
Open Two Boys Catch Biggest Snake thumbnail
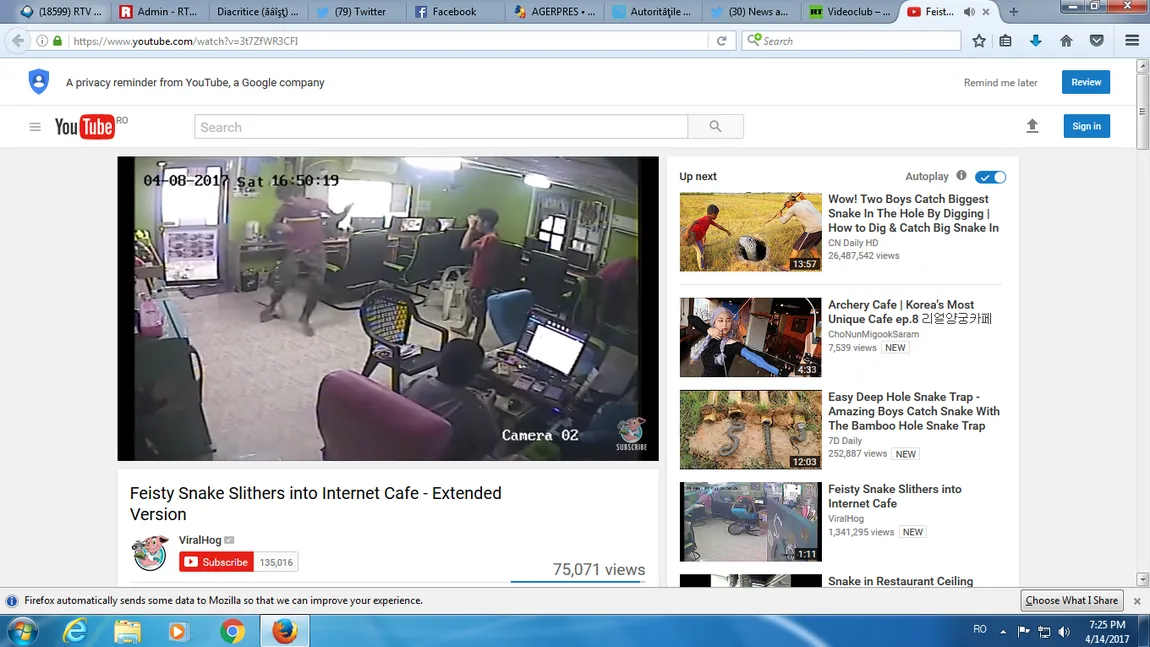click(x=750, y=232)
